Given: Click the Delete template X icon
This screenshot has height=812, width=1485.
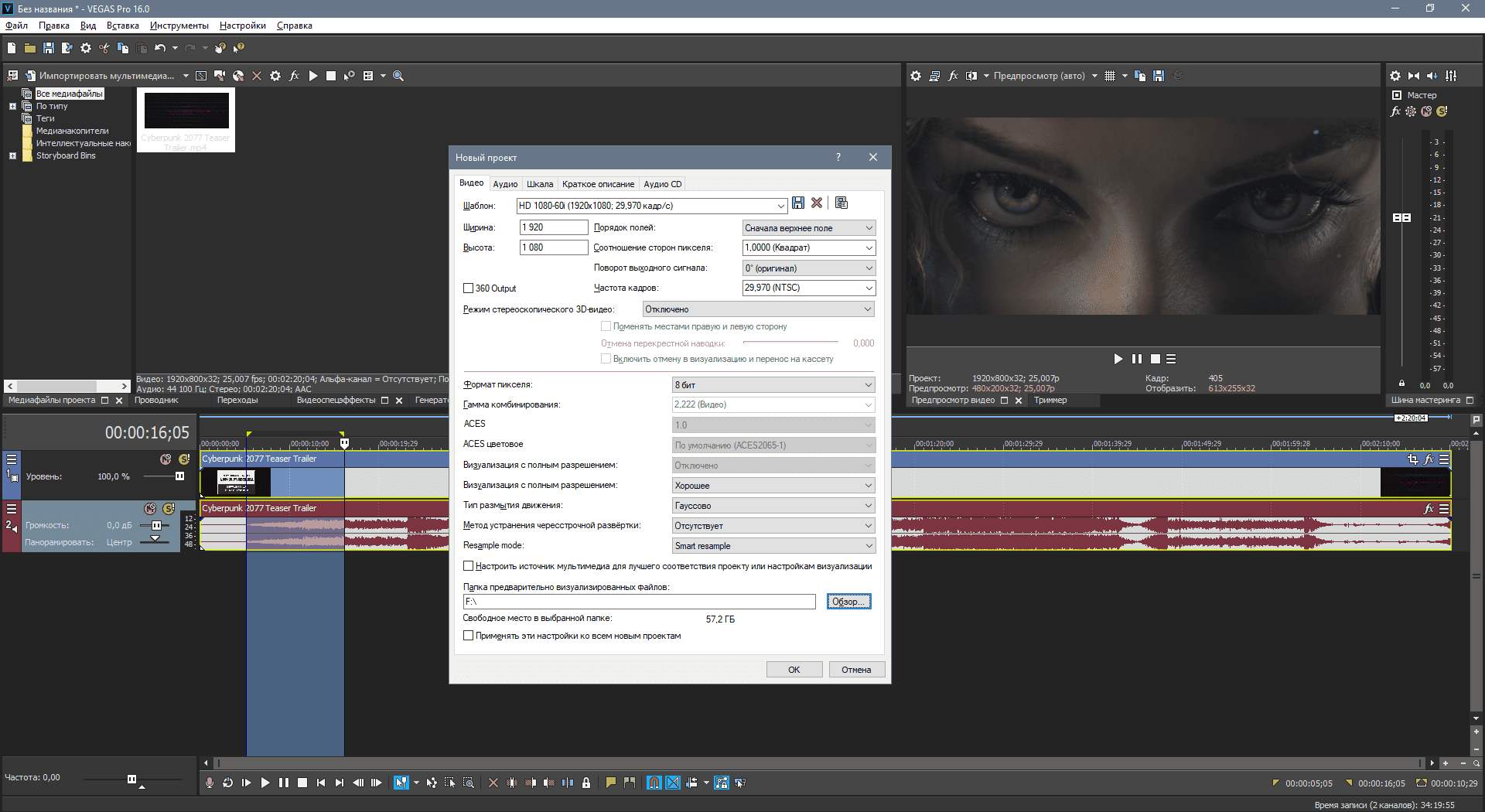Looking at the screenshot, I should [817, 203].
